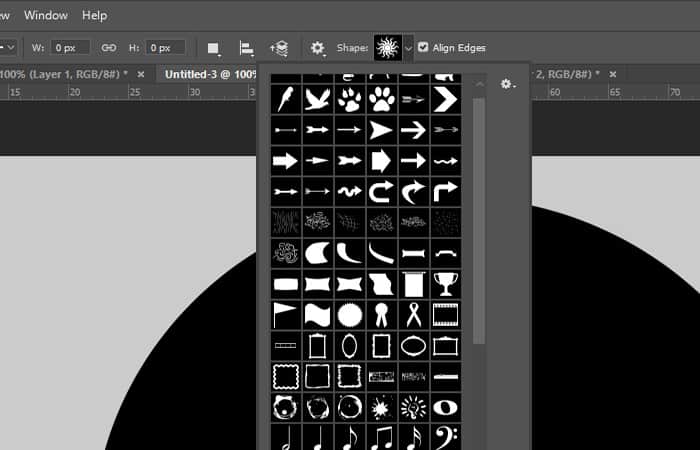Select the solid triangular arrowhead shape
Viewport: 700px width, 450px height.
[381, 130]
